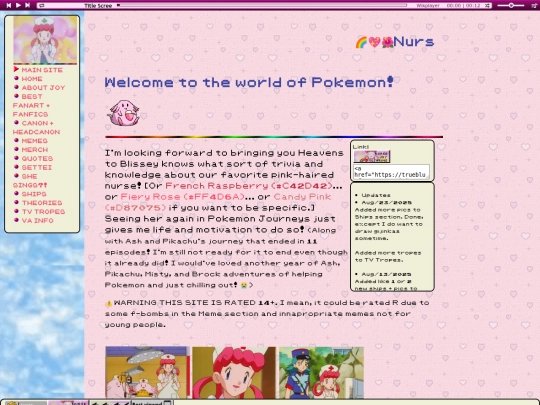Click the sparkling heart emoji in the site title
Viewport: 540px width, 405px height.
click(x=374, y=42)
